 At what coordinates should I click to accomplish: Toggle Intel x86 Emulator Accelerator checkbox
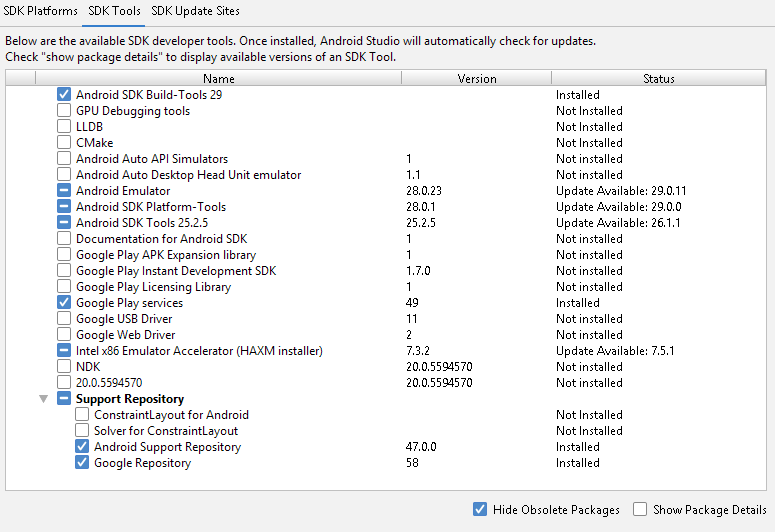click(64, 350)
